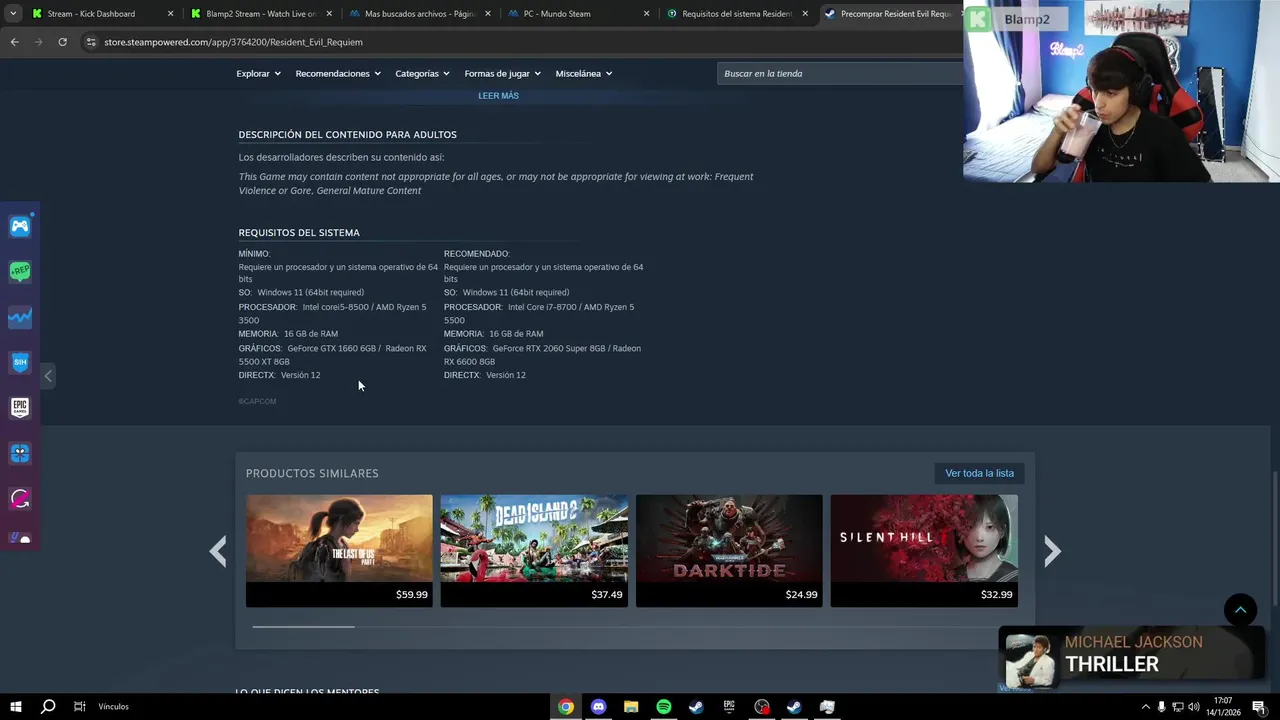This screenshot has width=1280, height=720.
Task: Open Epic Games Launcher from taskbar
Action: (729, 706)
